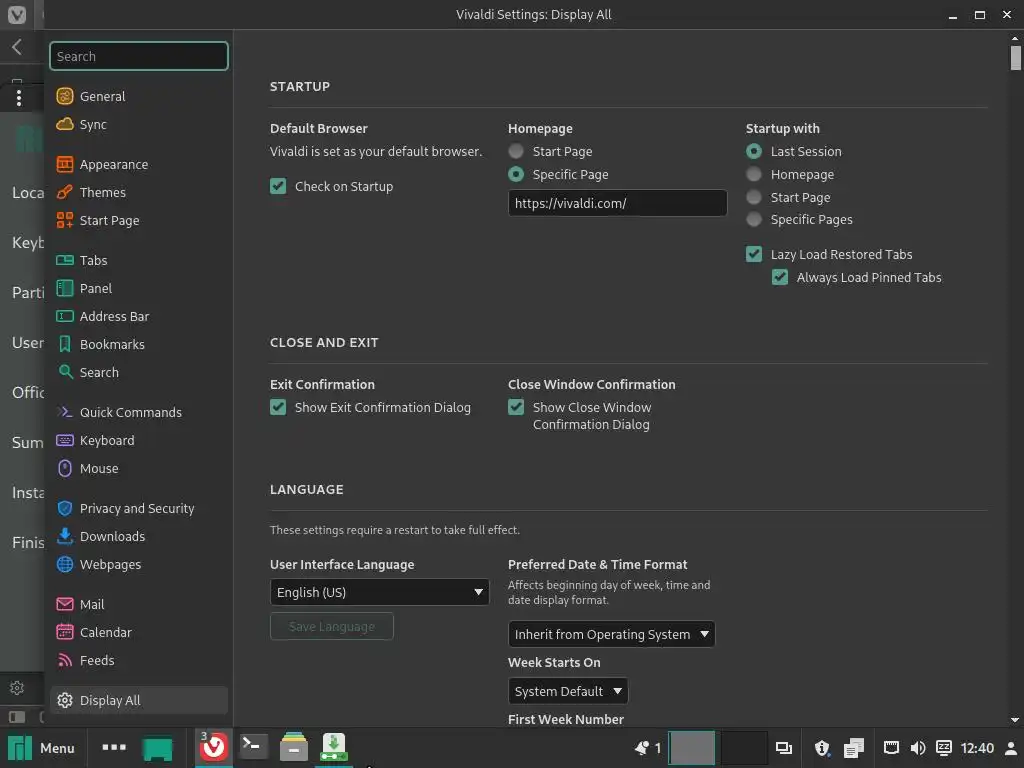Click scrollbar down arrow
Screen dimensions: 1024x768
[1015, 720]
